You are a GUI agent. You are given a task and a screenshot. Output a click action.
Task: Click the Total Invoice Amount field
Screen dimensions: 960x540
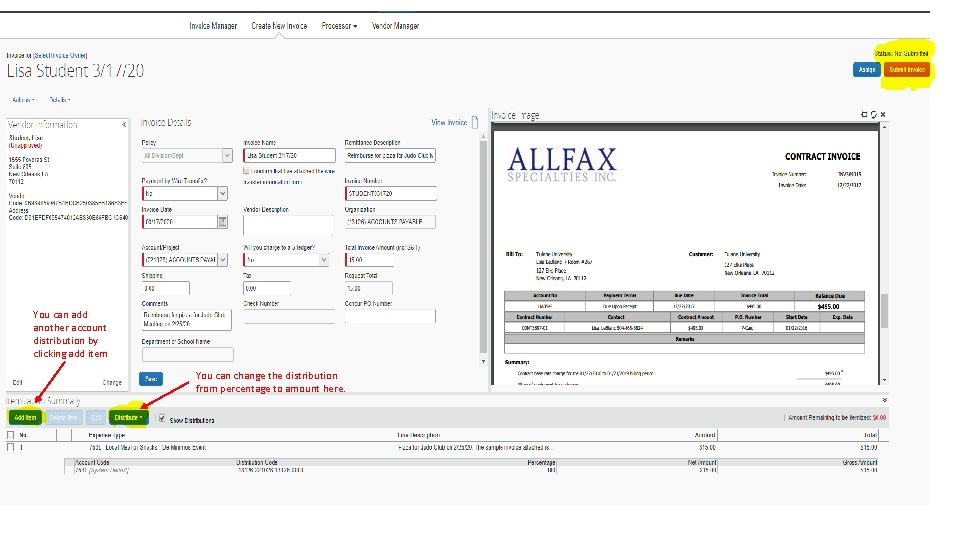pyautogui.click(x=369, y=260)
